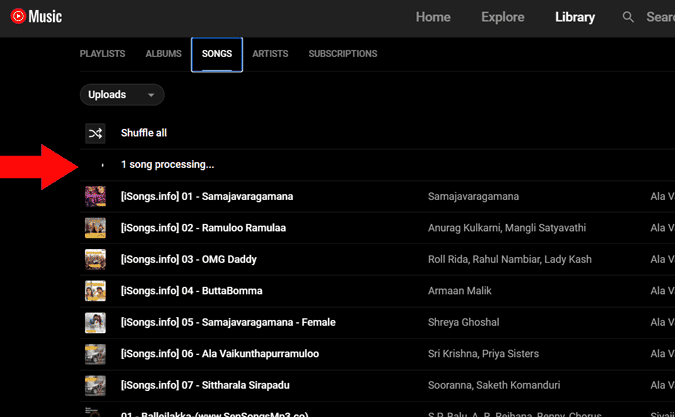Image resolution: width=675 pixels, height=417 pixels.
Task: Click the Shuffle all button
Action: coord(144,133)
